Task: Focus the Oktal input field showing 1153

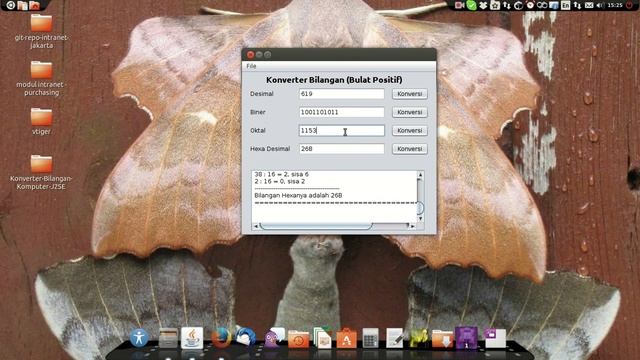Action: 341,131
